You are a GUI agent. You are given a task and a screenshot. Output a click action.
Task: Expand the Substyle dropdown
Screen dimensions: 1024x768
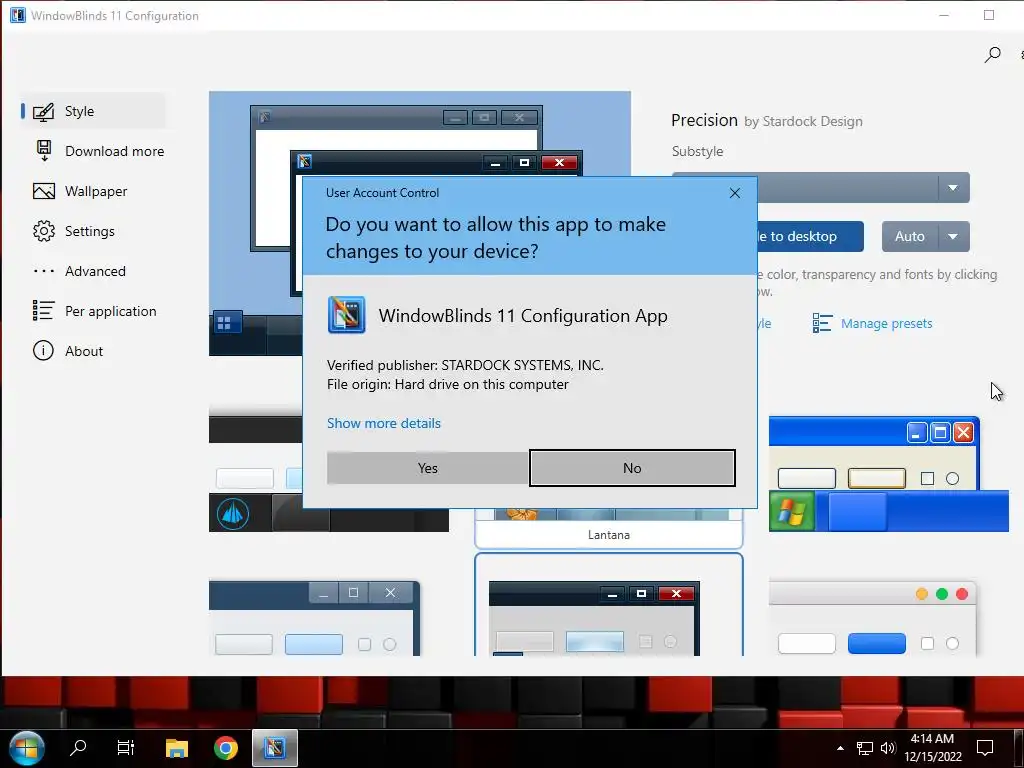click(x=953, y=188)
